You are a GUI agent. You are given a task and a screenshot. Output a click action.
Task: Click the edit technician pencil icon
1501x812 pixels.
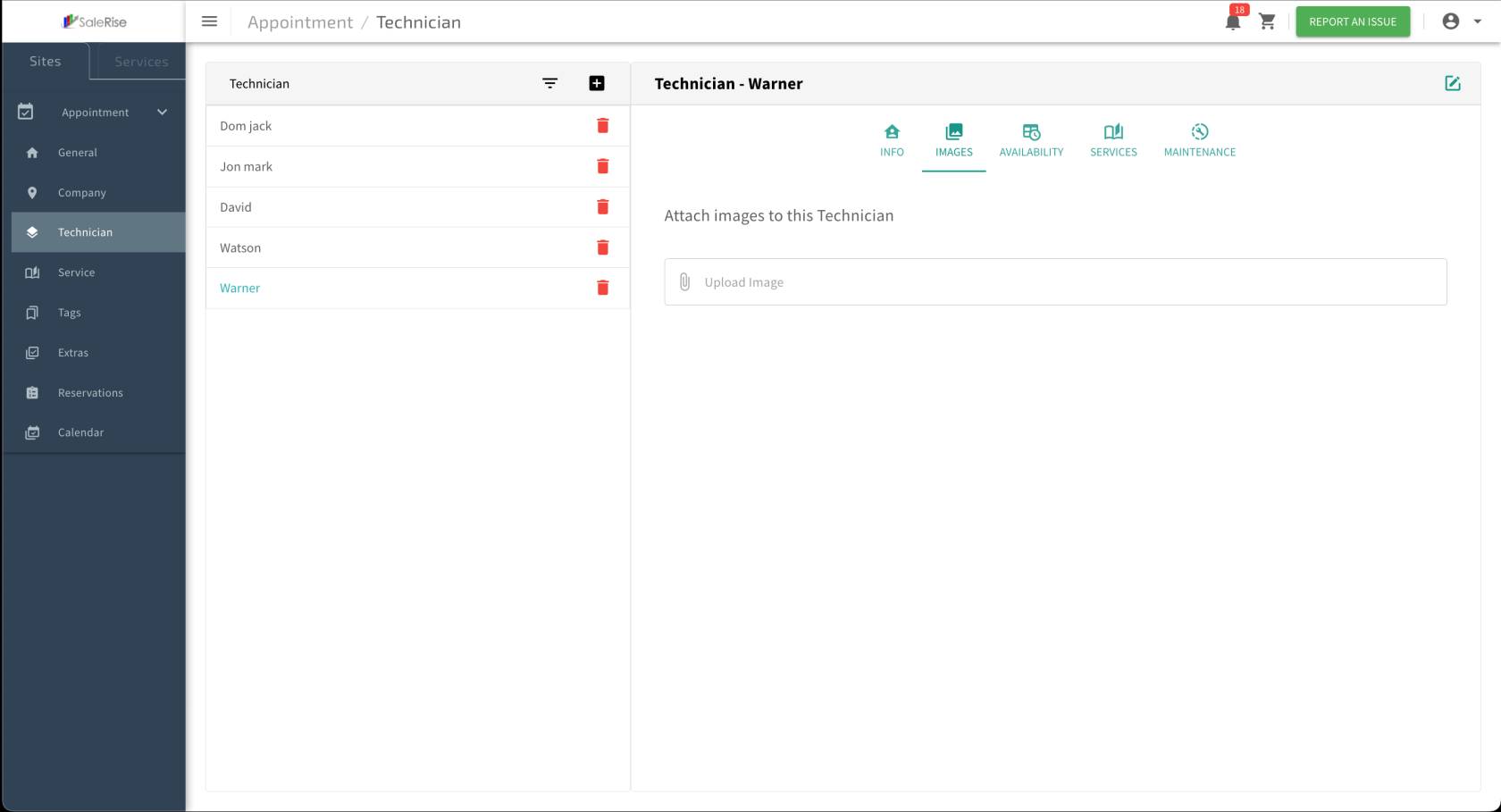(1452, 83)
